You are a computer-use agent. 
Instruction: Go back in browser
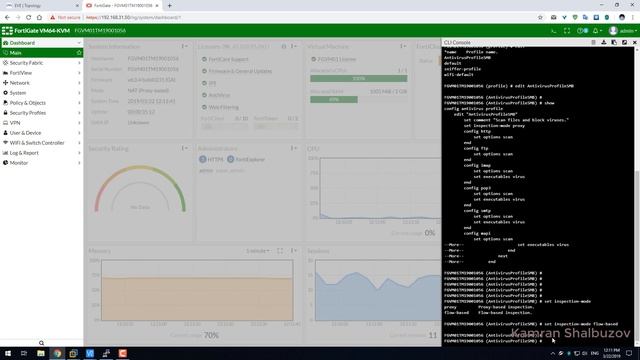7,18
